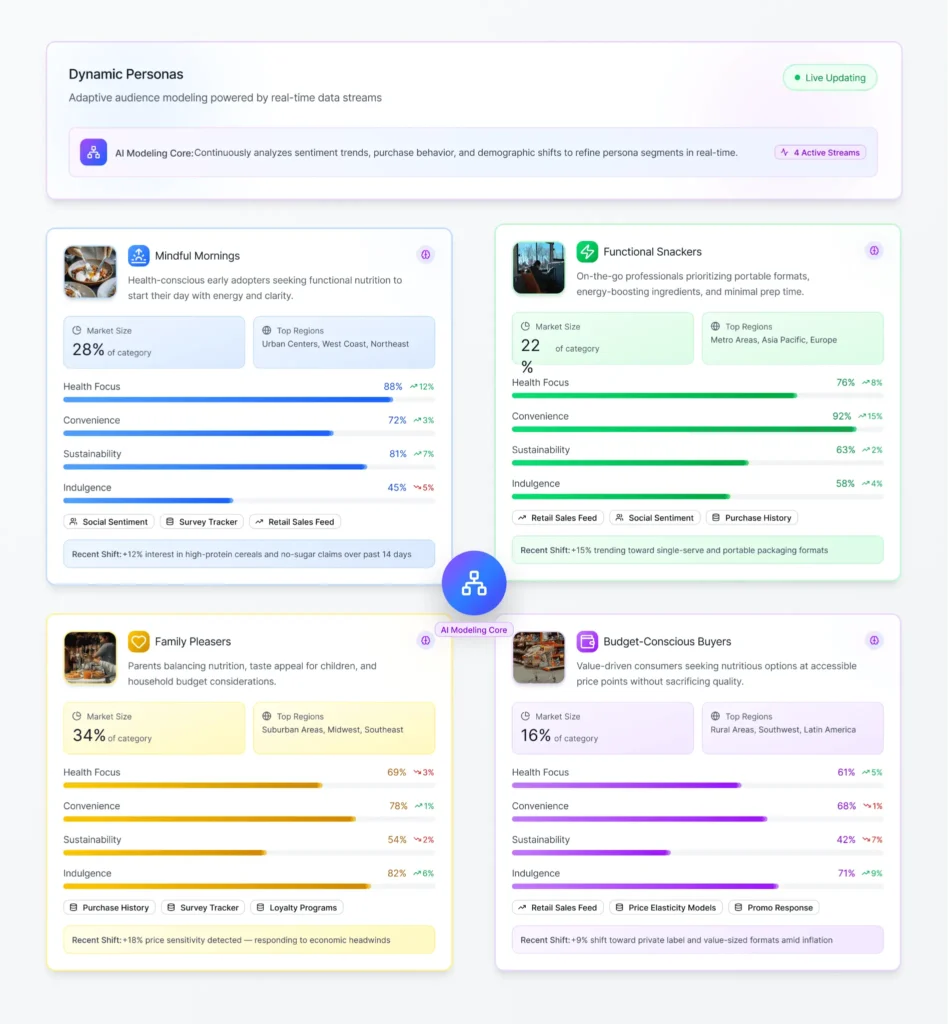Click the Top Regions globe icon in Mindful Mornings
948x1024 pixels.
pyautogui.click(x=266, y=330)
